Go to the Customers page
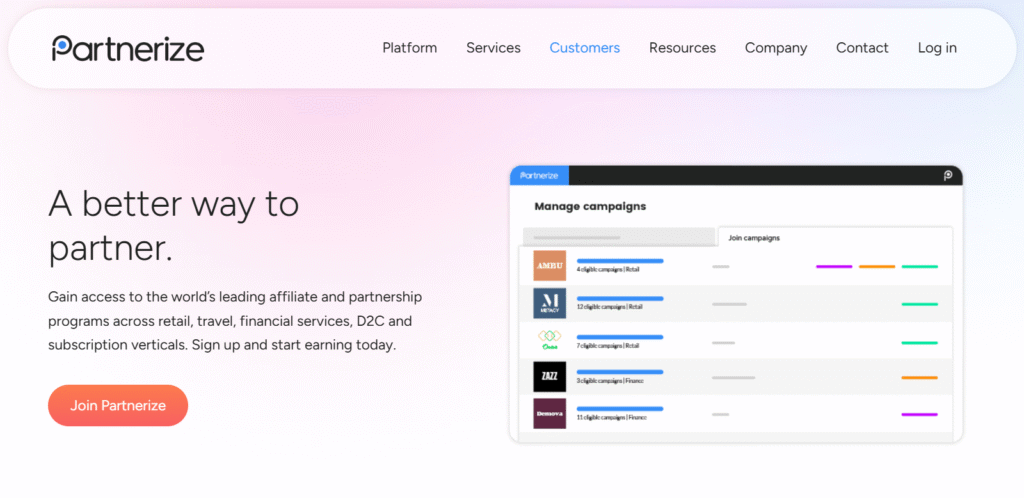Viewport: 1024px width, 498px height. tap(585, 48)
